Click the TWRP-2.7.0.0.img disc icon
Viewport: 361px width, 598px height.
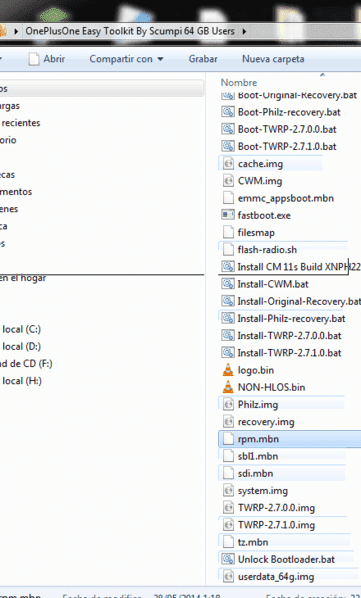(x=228, y=508)
